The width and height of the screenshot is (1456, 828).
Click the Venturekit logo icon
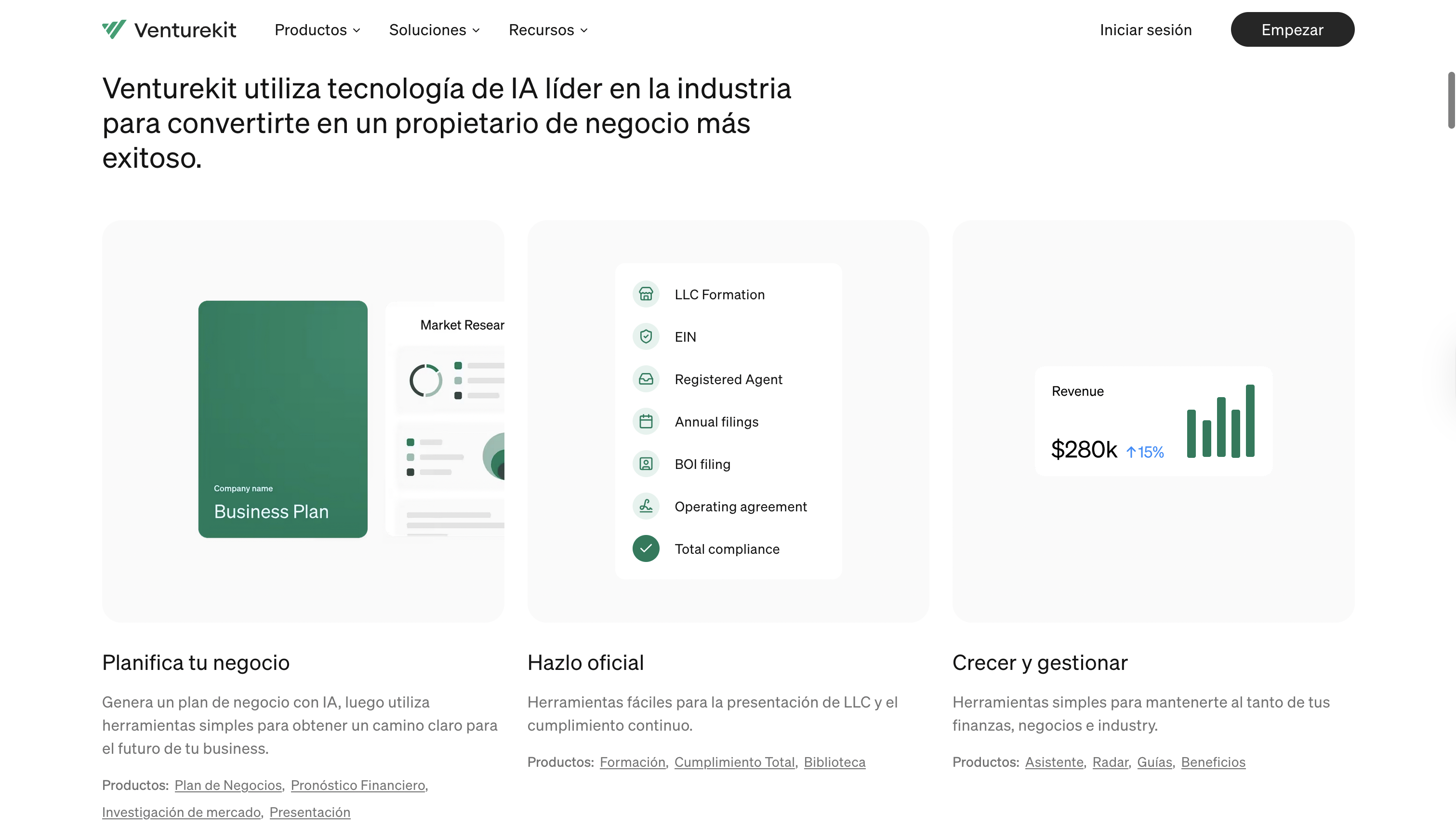coord(114,29)
